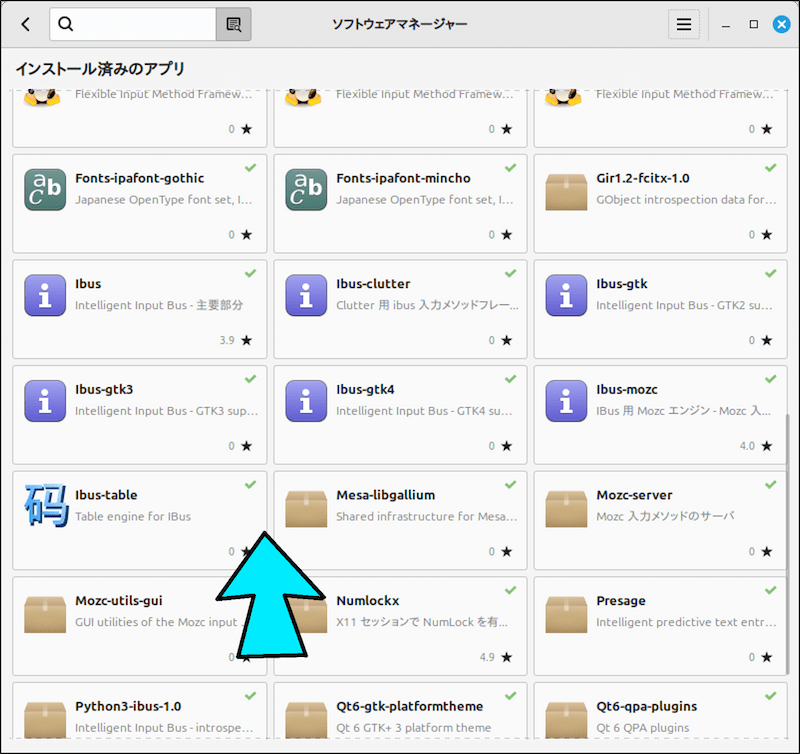Select the Ibus-table 码 icon
This screenshot has height=754, width=800.
click(44, 506)
